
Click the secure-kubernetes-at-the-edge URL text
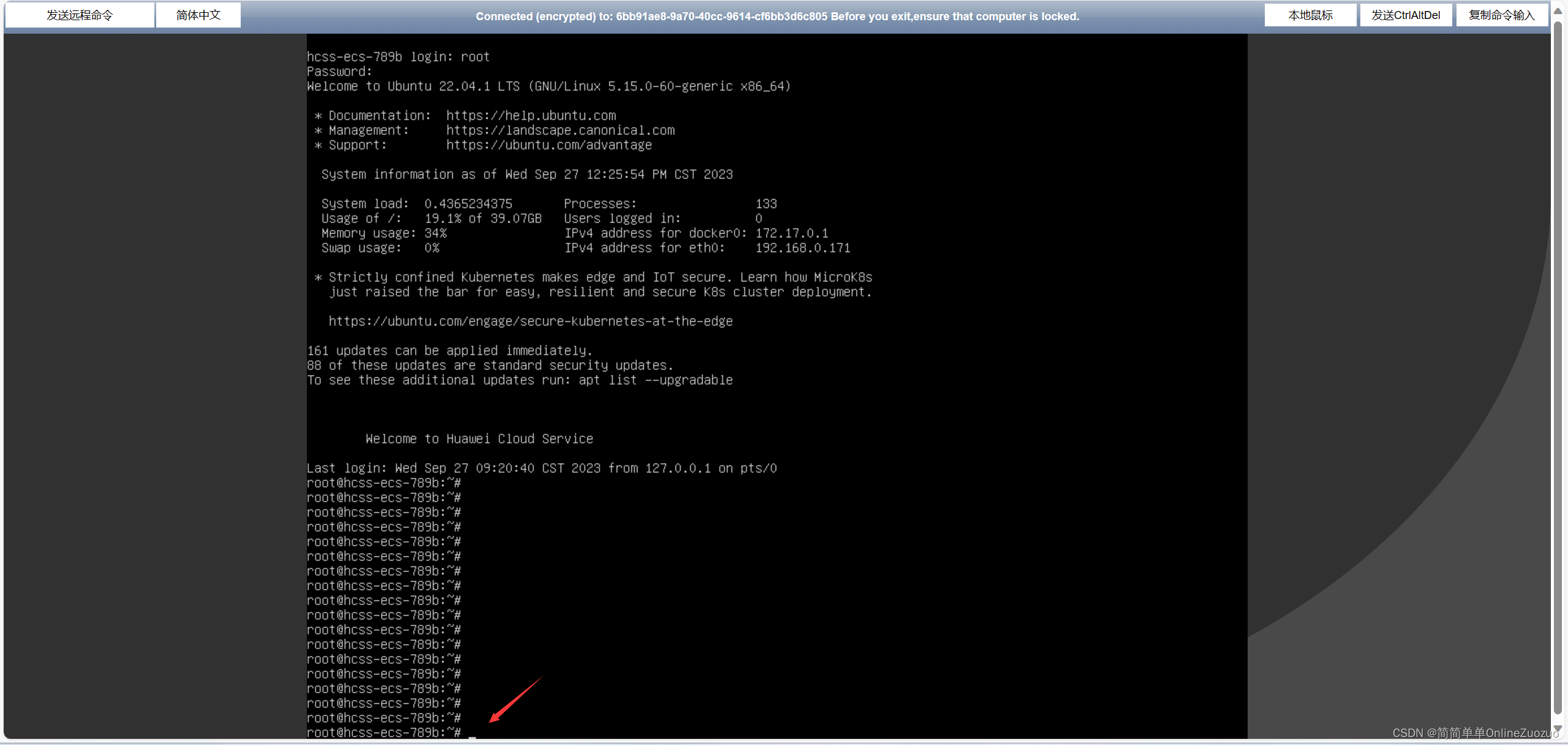coord(530,321)
